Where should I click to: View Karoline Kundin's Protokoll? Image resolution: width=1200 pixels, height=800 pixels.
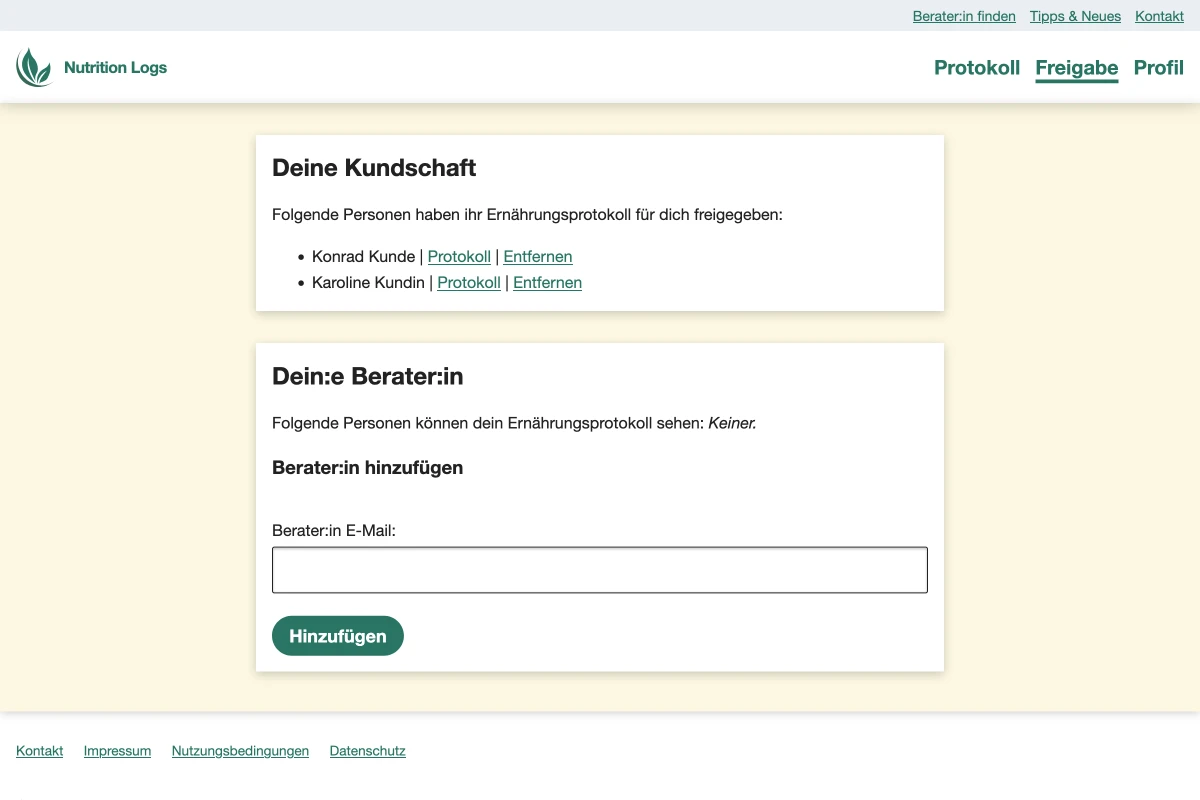coord(468,282)
